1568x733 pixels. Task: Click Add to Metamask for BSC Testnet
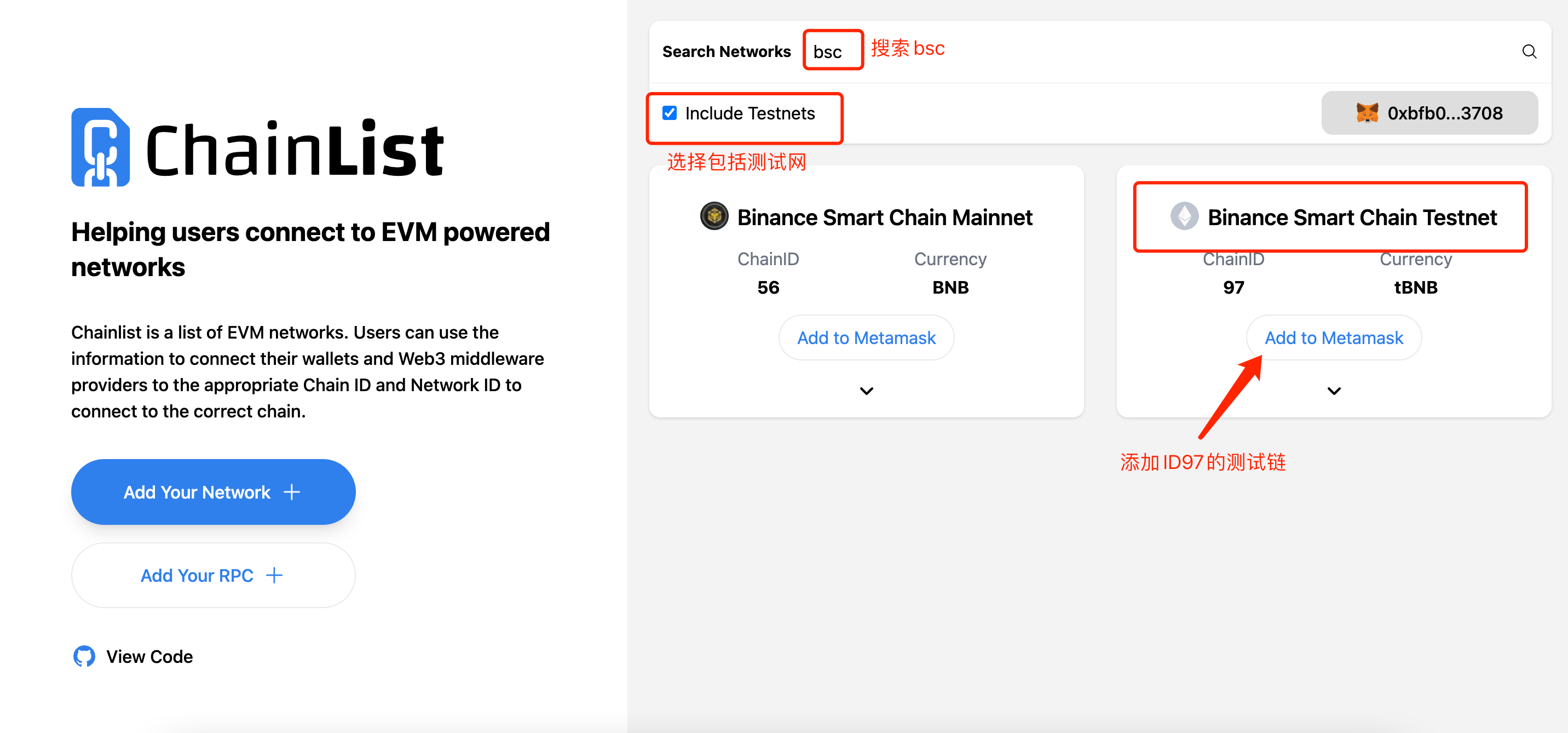[x=1333, y=337]
